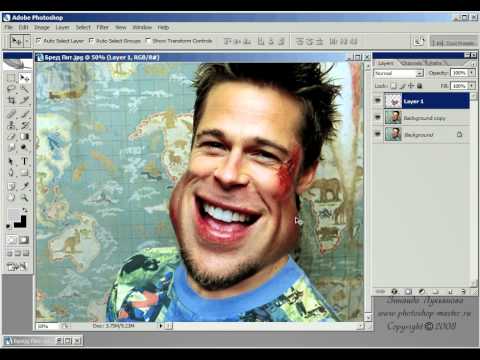Click the delete layer trash icon
The width and height of the screenshot is (480, 360).
click(464, 291)
